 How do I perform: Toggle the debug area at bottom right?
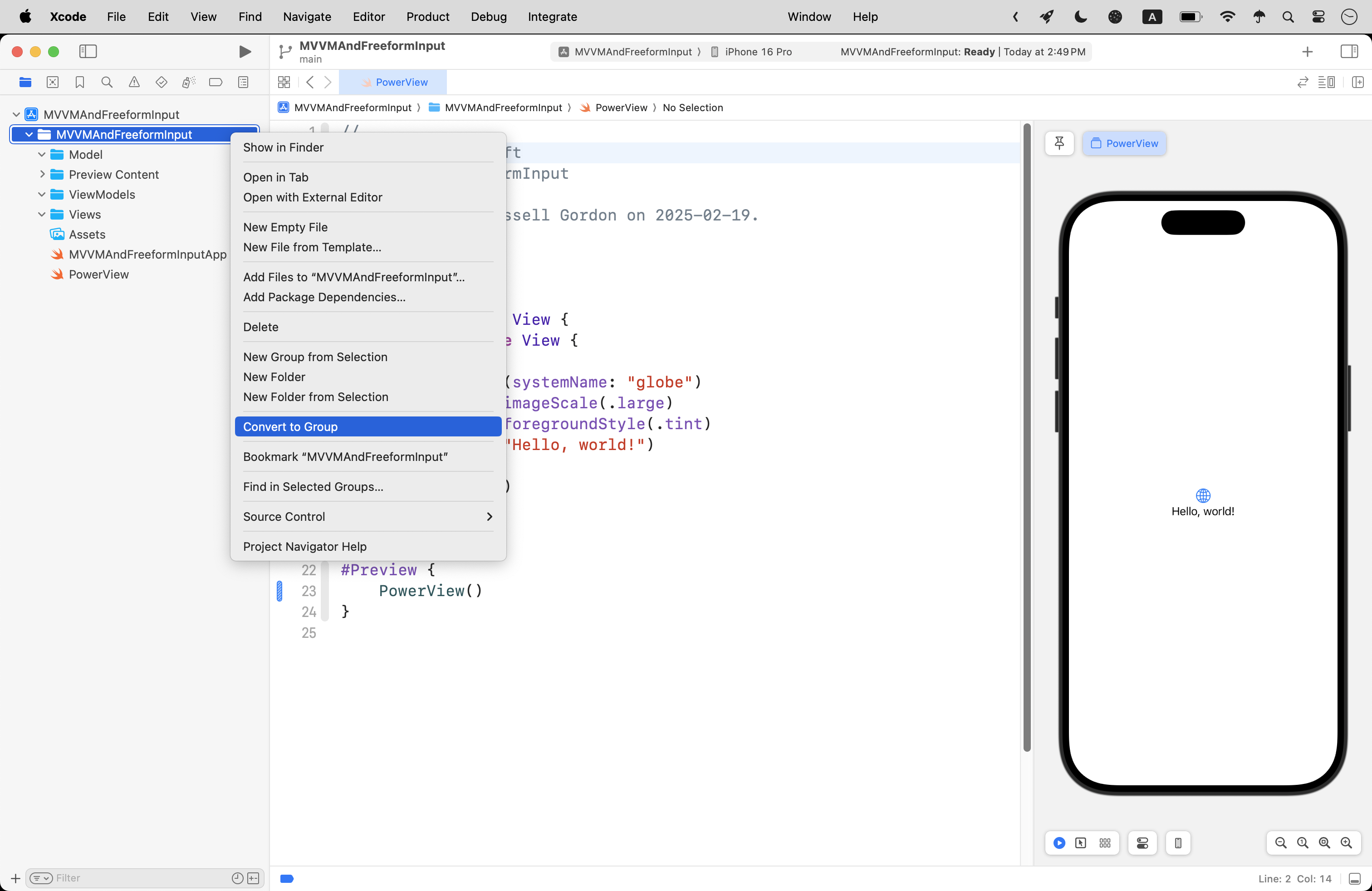pos(1355,878)
